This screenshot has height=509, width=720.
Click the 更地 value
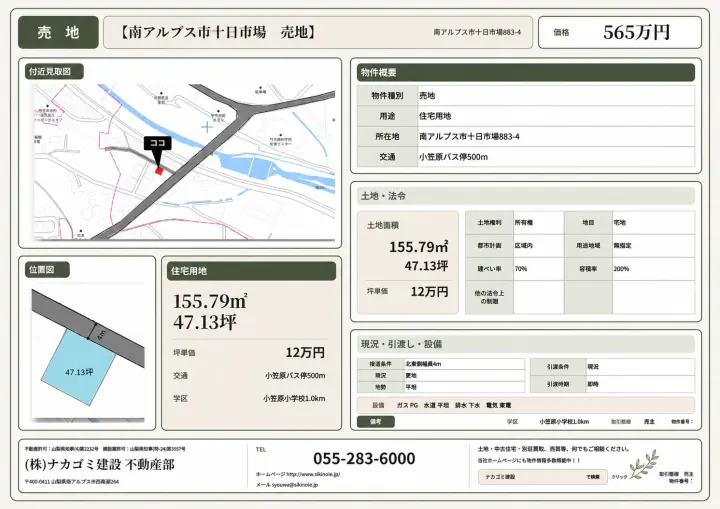tap(411, 375)
